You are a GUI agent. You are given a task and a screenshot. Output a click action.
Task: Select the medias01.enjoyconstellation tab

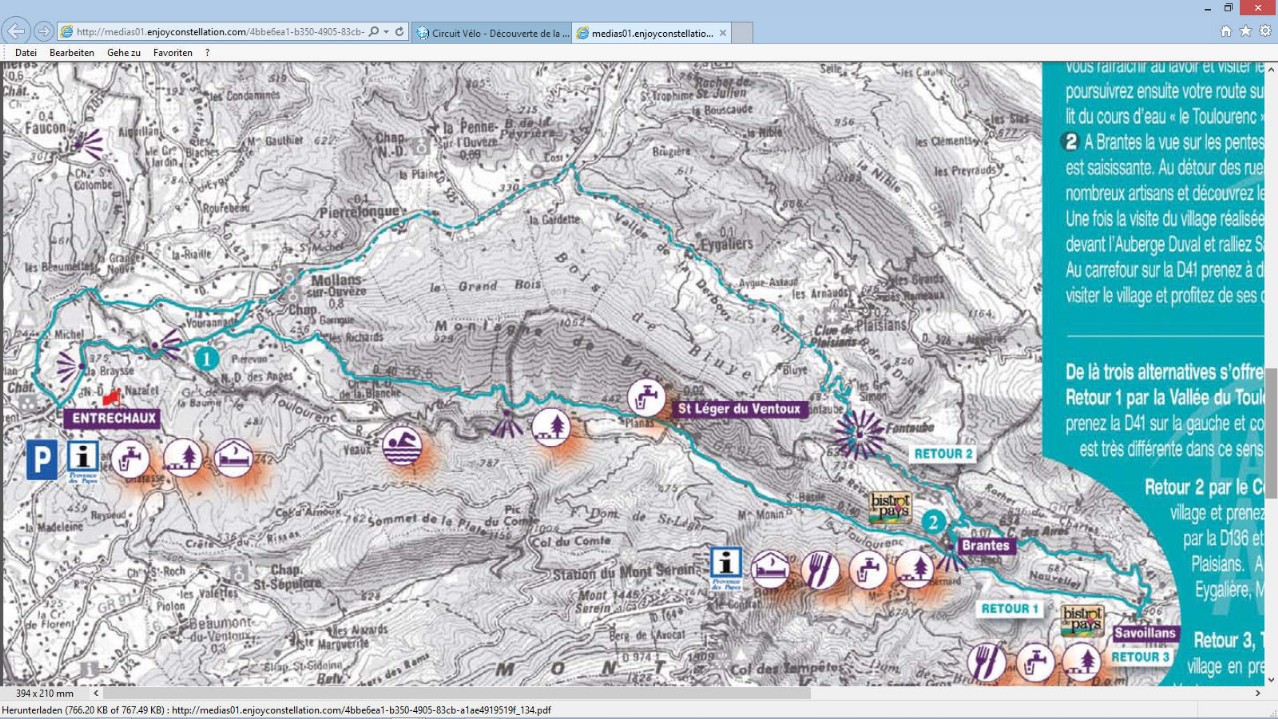tap(652, 33)
